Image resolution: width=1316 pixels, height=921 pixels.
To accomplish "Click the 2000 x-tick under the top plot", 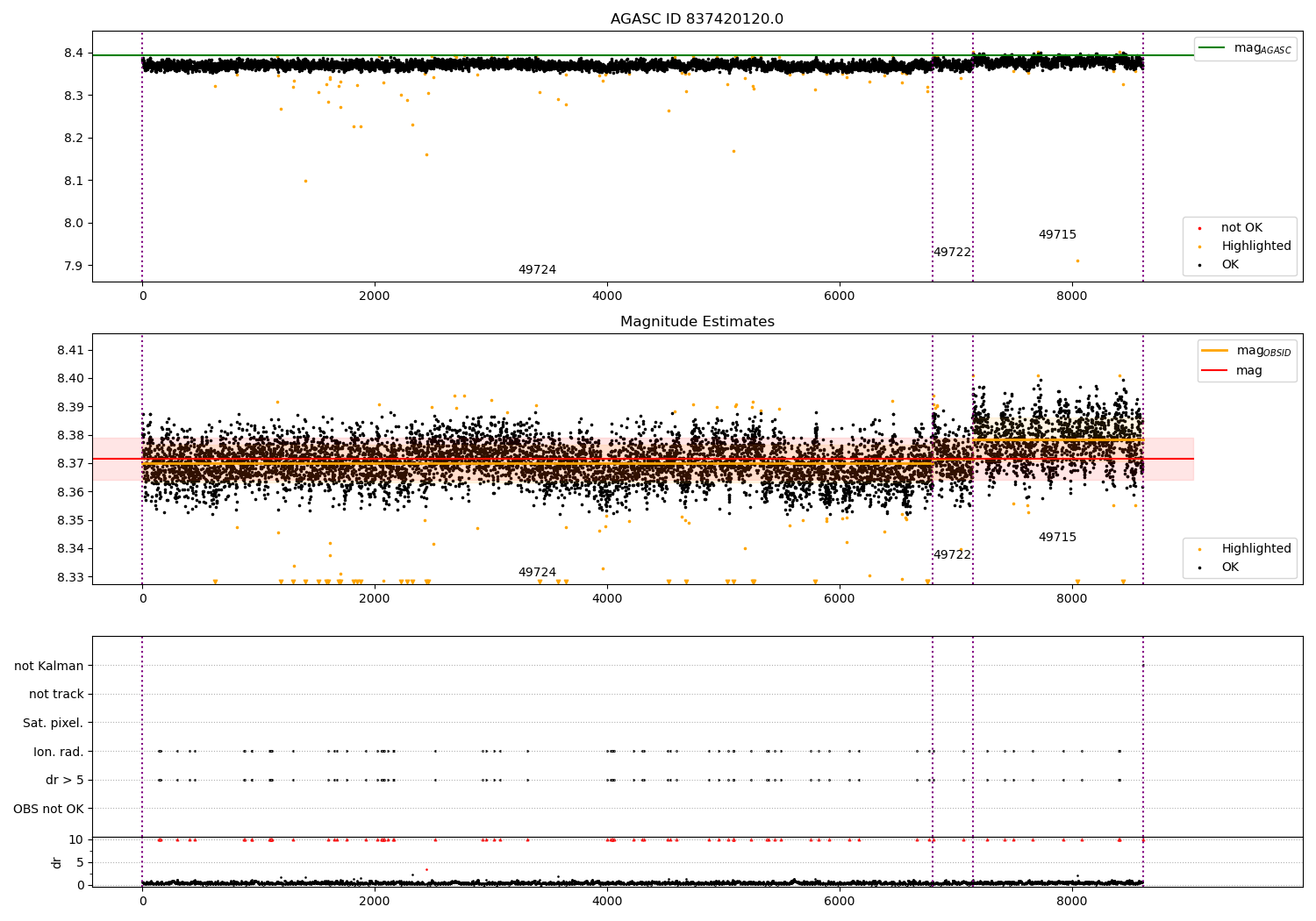I will click(x=375, y=296).
